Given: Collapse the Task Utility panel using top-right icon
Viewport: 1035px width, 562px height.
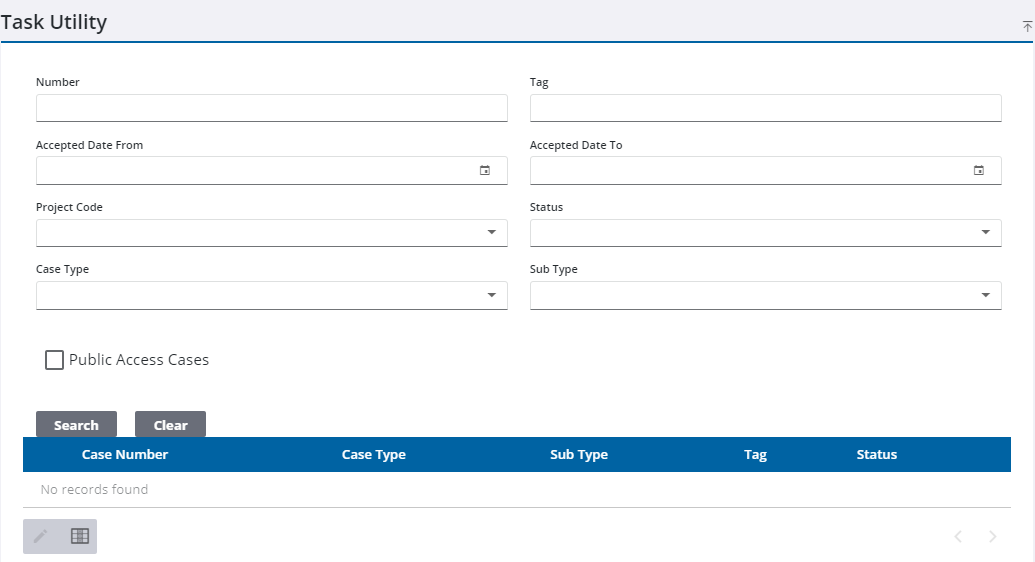Looking at the screenshot, I should click(1027, 27).
